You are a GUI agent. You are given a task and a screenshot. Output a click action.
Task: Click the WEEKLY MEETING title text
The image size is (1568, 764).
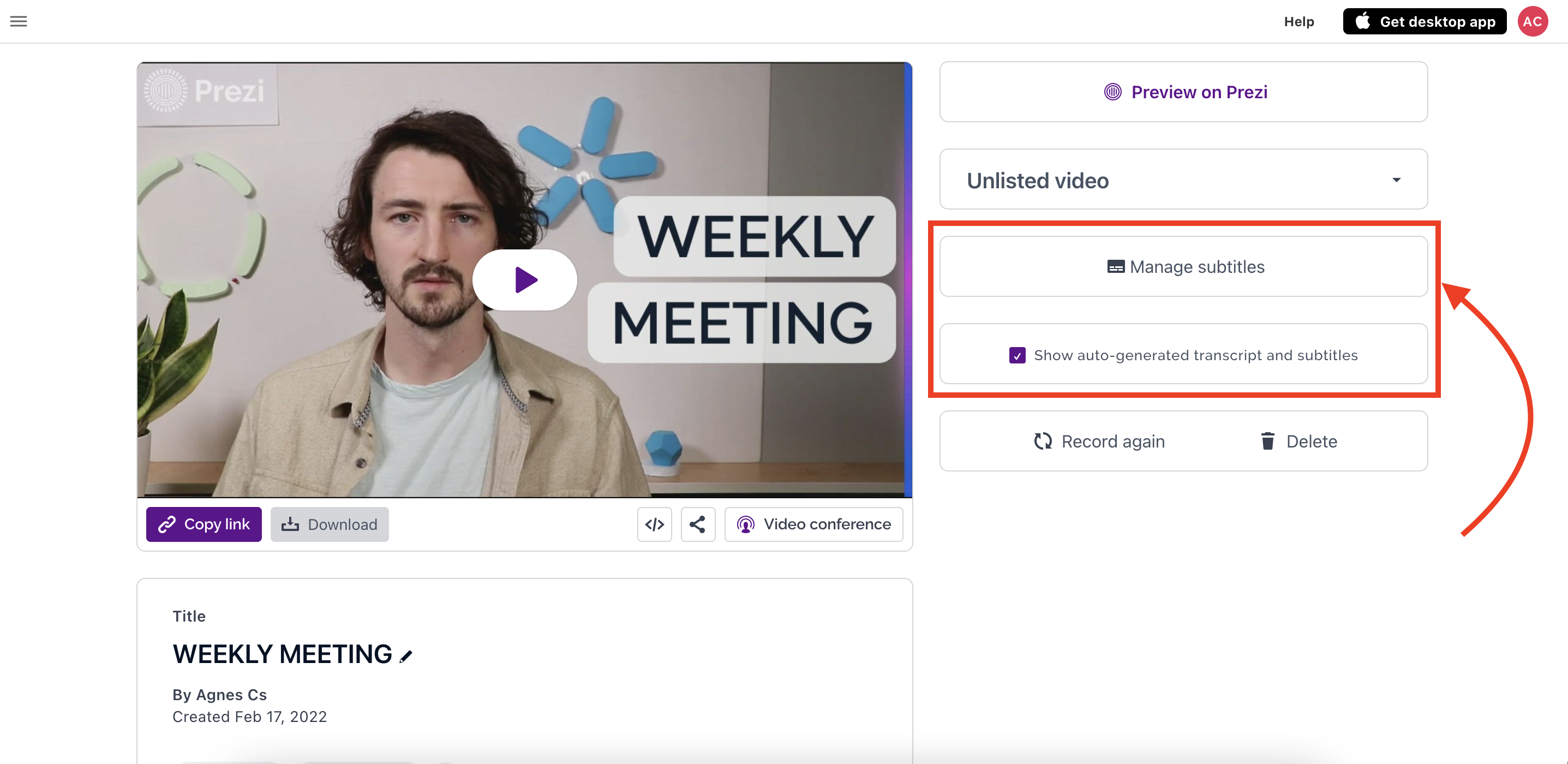[283, 654]
